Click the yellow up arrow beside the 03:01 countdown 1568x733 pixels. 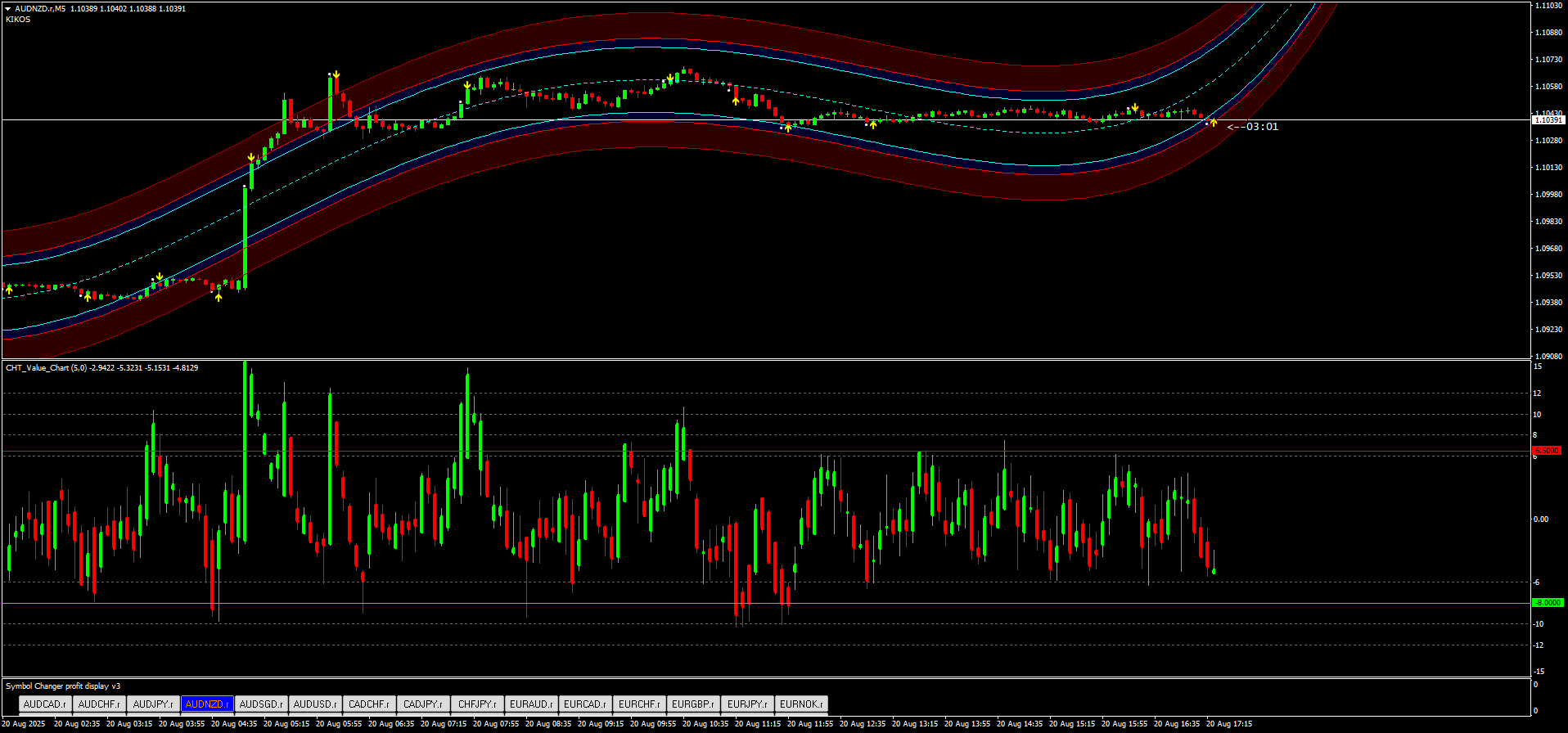pos(1214,123)
